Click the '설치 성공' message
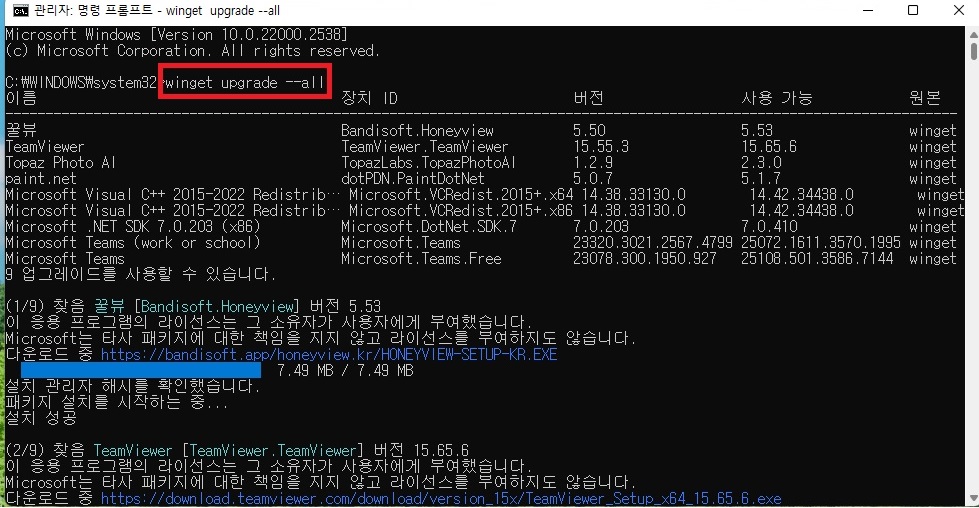The height and width of the screenshot is (508, 979). point(41,418)
